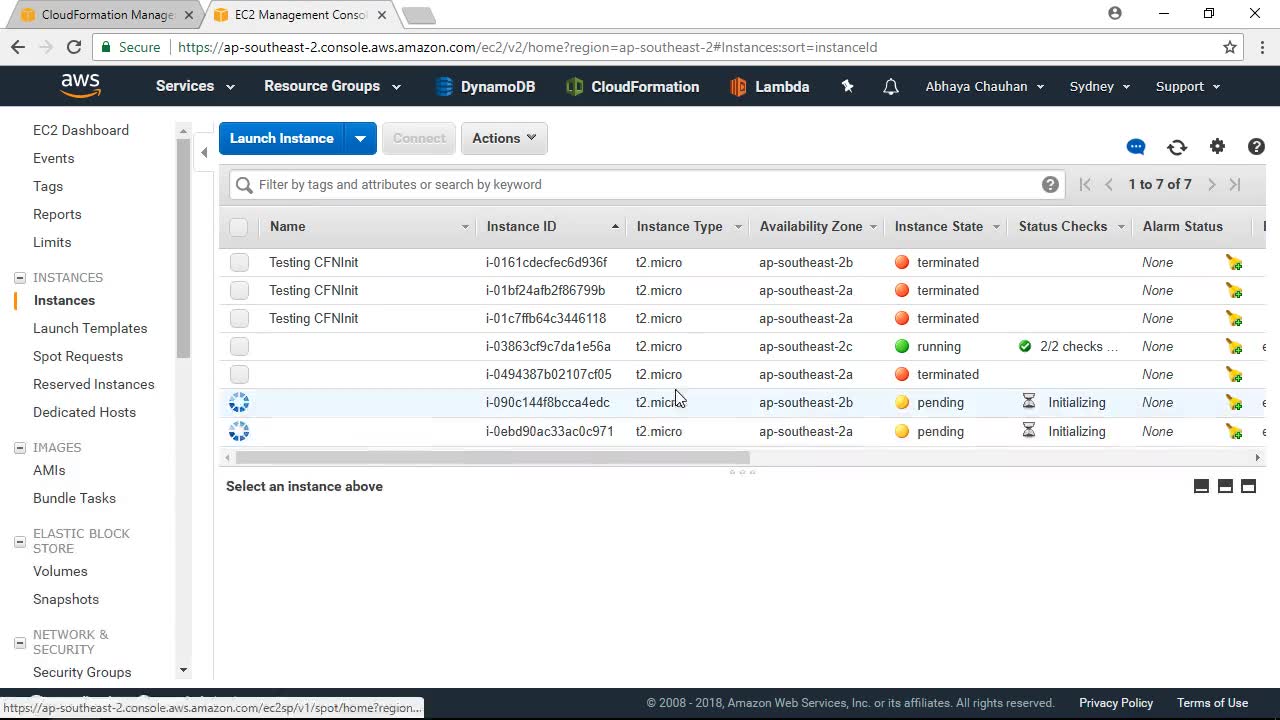Image resolution: width=1280 pixels, height=720 pixels.
Task: Go to the first page of results
Action: tap(1085, 184)
